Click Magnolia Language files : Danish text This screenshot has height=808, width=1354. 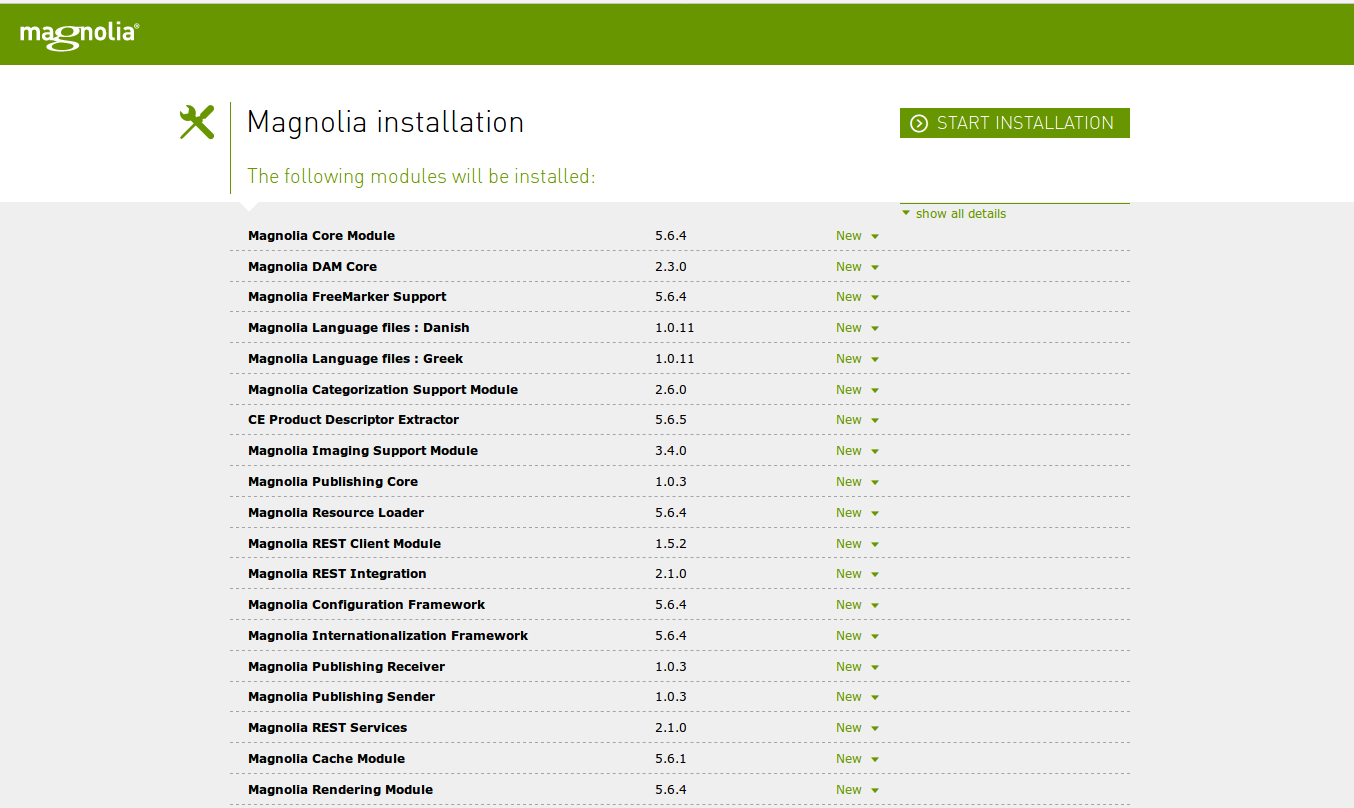359,328
